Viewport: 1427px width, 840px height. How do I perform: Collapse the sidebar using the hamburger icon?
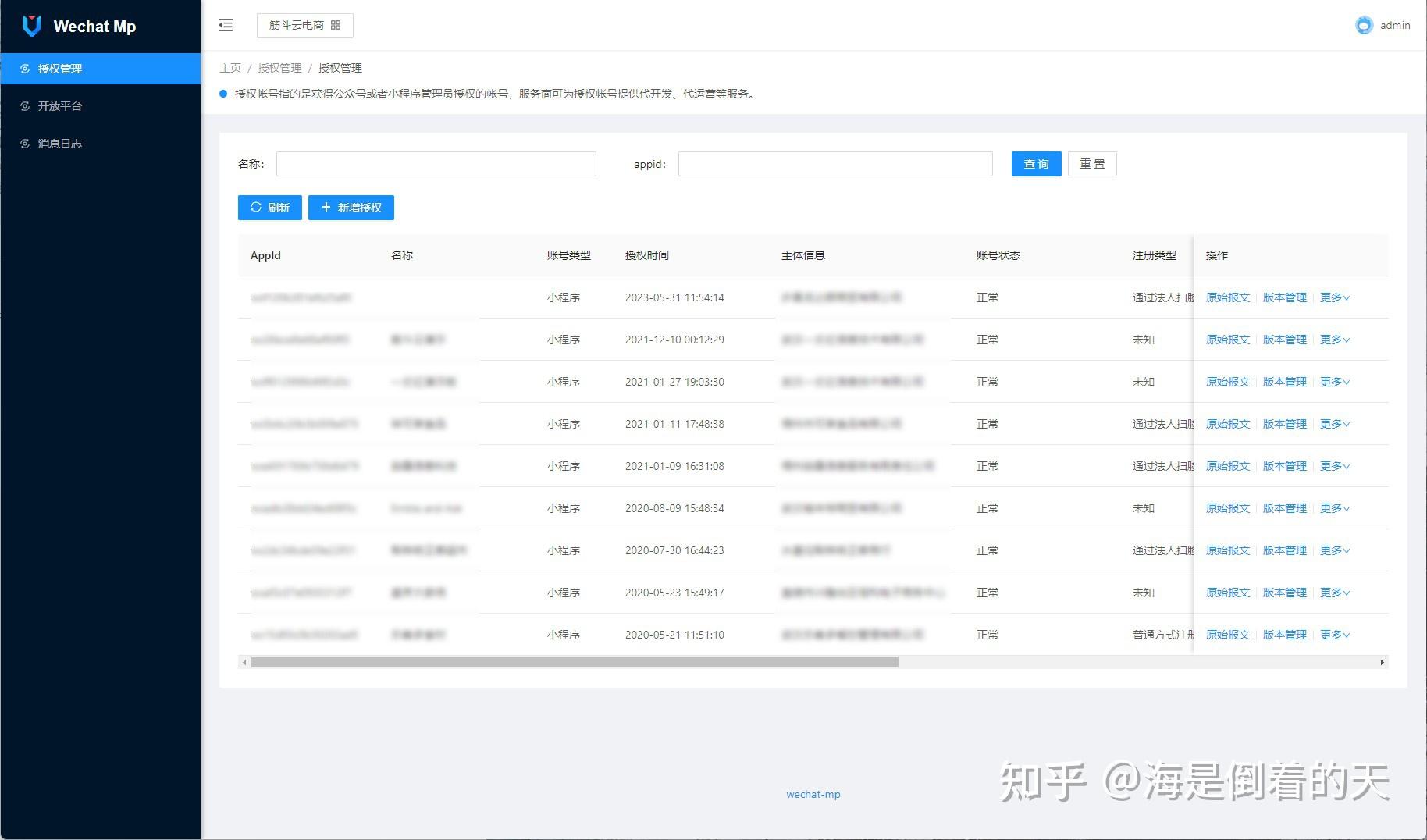226,25
